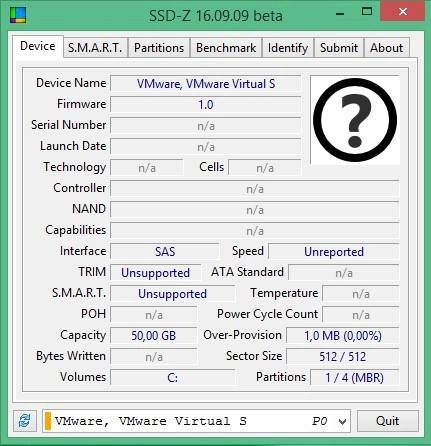The image size is (431, 446).
Task: Close the SSD-Z window
Action: (x=403, y=12)
